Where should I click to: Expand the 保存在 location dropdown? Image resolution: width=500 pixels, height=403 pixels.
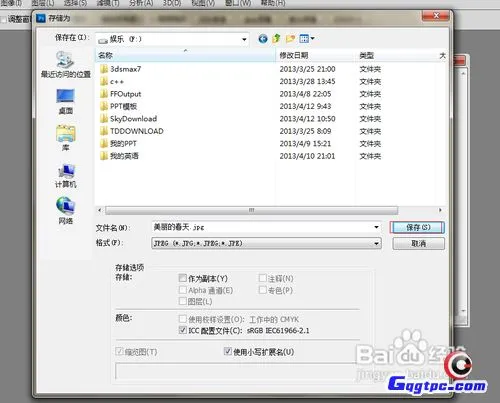point(244,39)
